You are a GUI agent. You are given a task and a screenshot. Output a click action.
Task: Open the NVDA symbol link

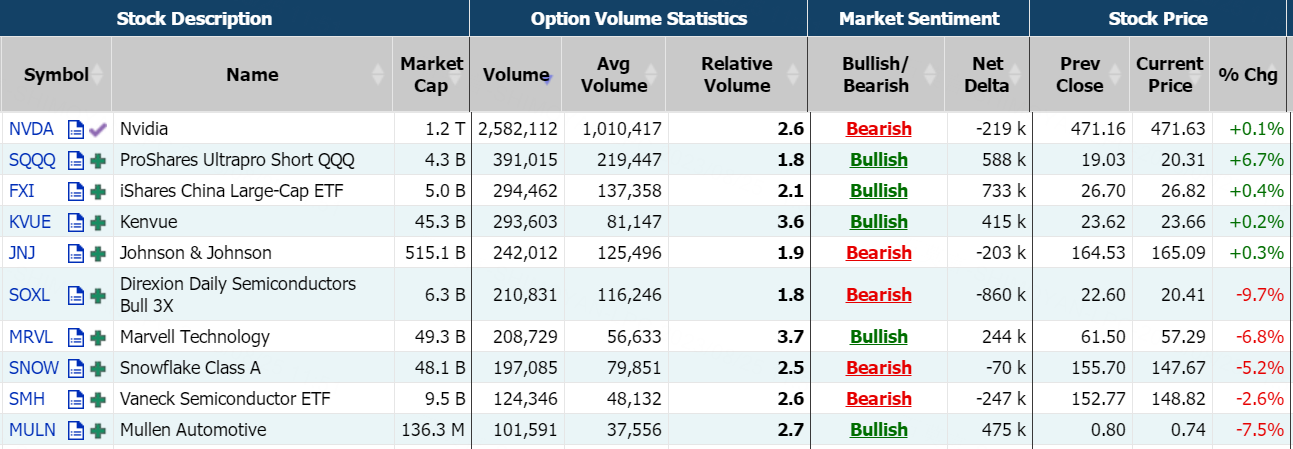click(31, 129)
